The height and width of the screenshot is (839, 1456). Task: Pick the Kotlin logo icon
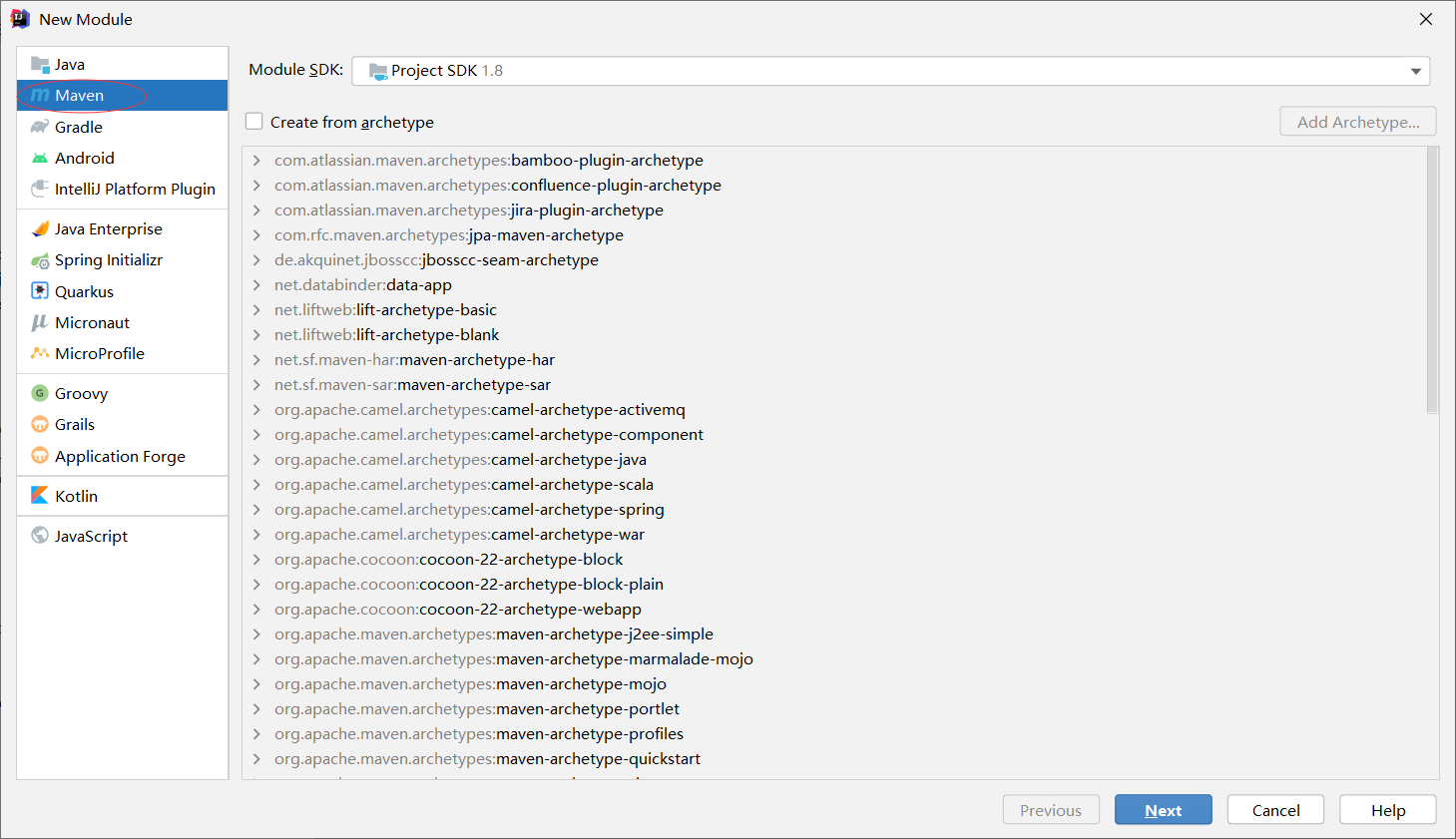[x=40, y=496]
